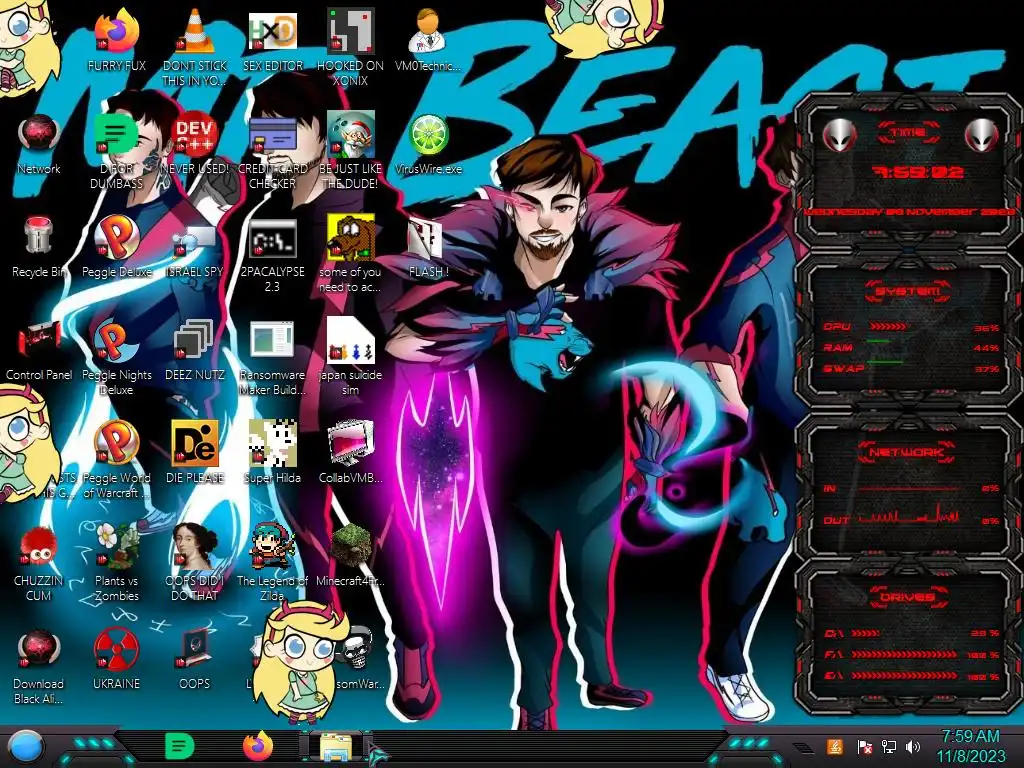Screen dimensions: 1024x768
Task: Open the FURRY FUX Firefox desktop icon
Action: point(116,32)
